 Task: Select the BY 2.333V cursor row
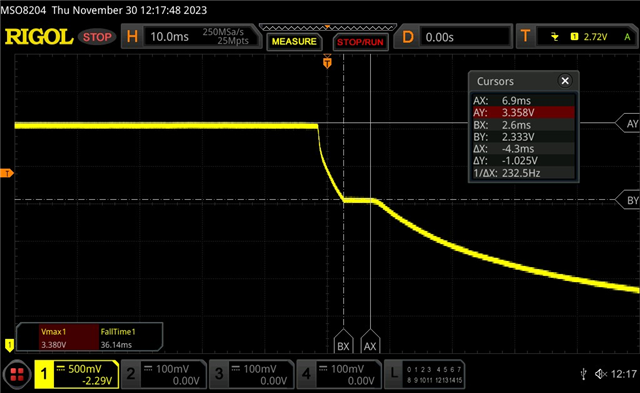coord(523,137)
